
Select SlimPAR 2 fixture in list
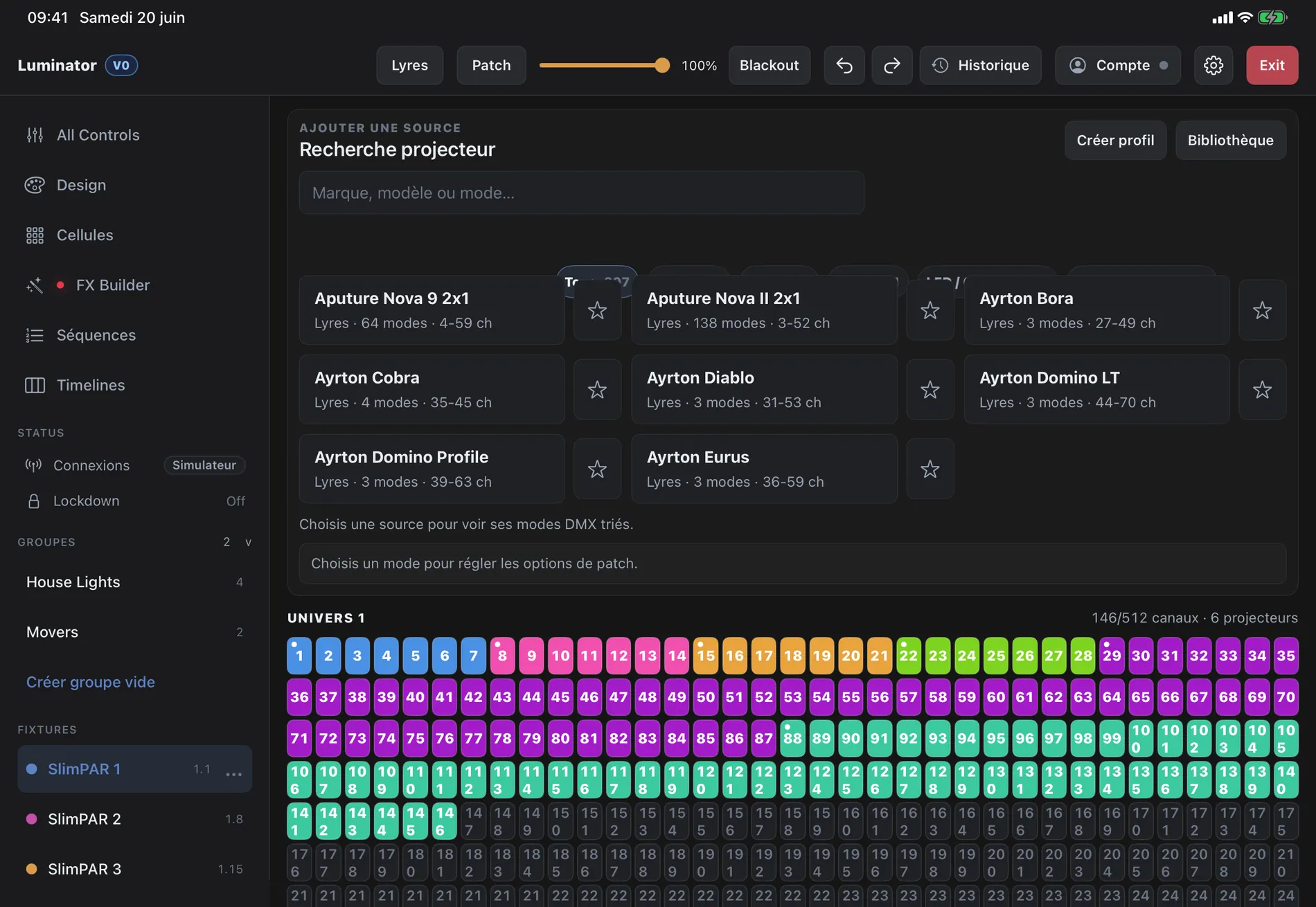coord(134,819)
